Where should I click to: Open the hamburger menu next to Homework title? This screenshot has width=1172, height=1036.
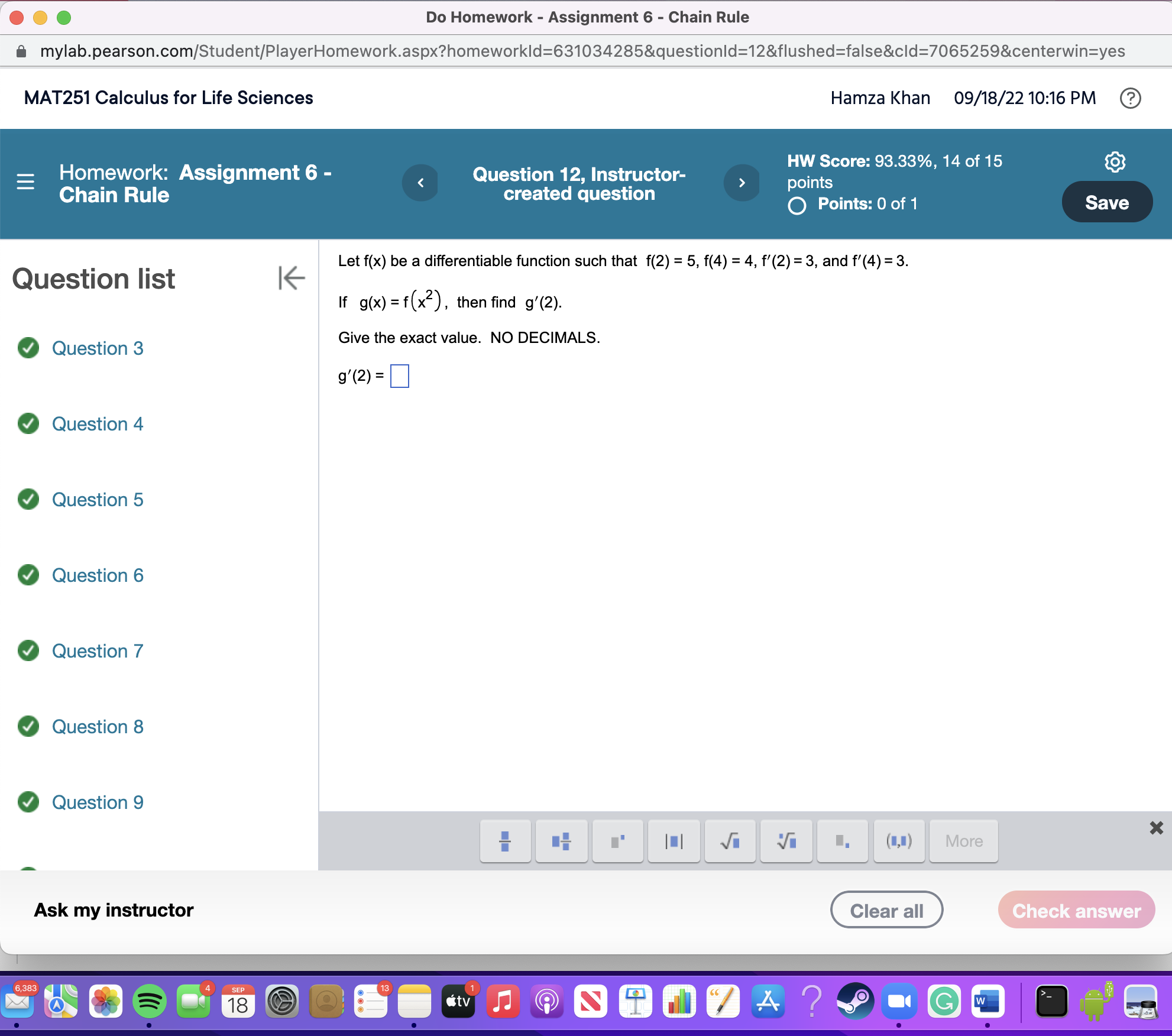(25, 183)
